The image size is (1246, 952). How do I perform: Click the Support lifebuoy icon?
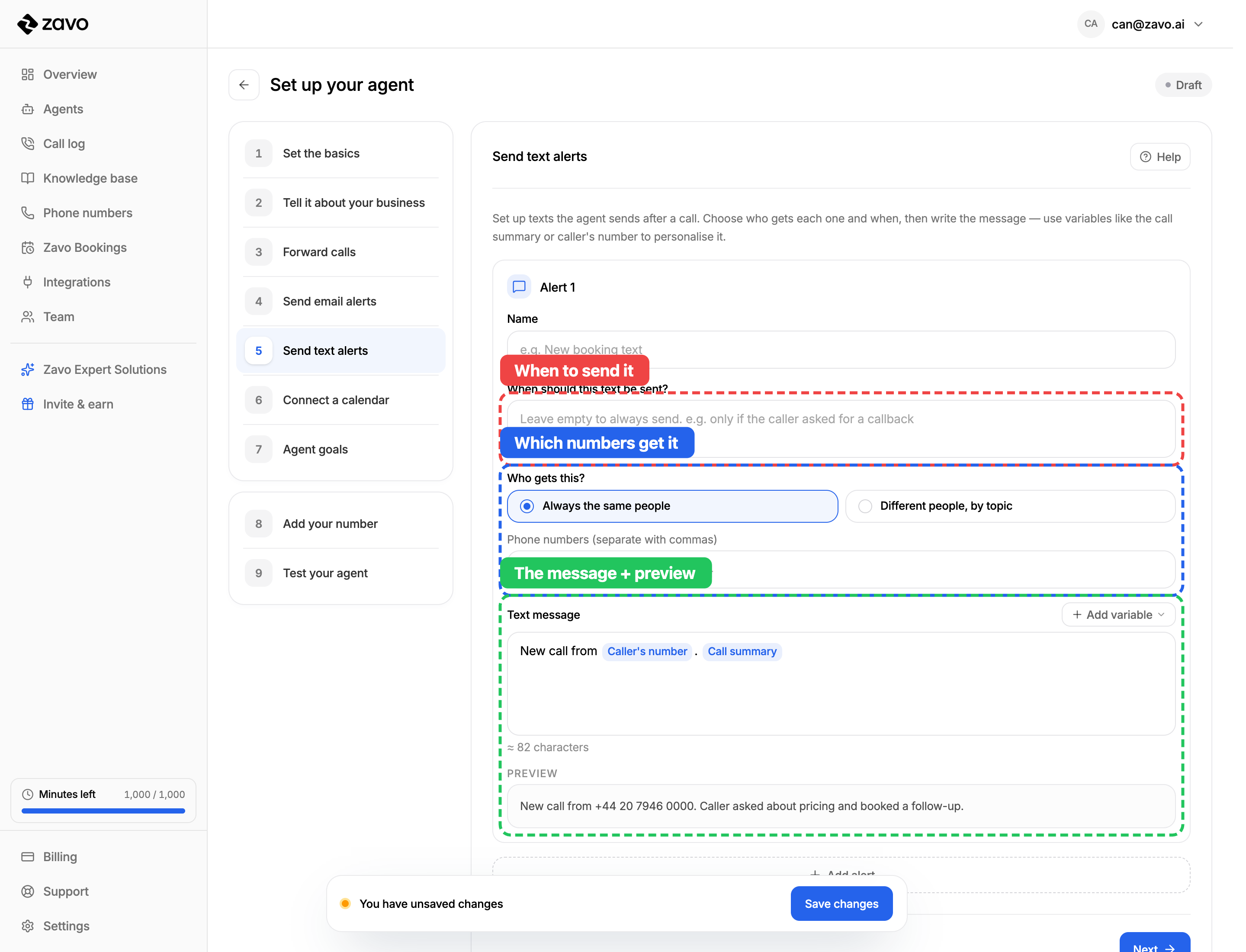click(28, 891)
